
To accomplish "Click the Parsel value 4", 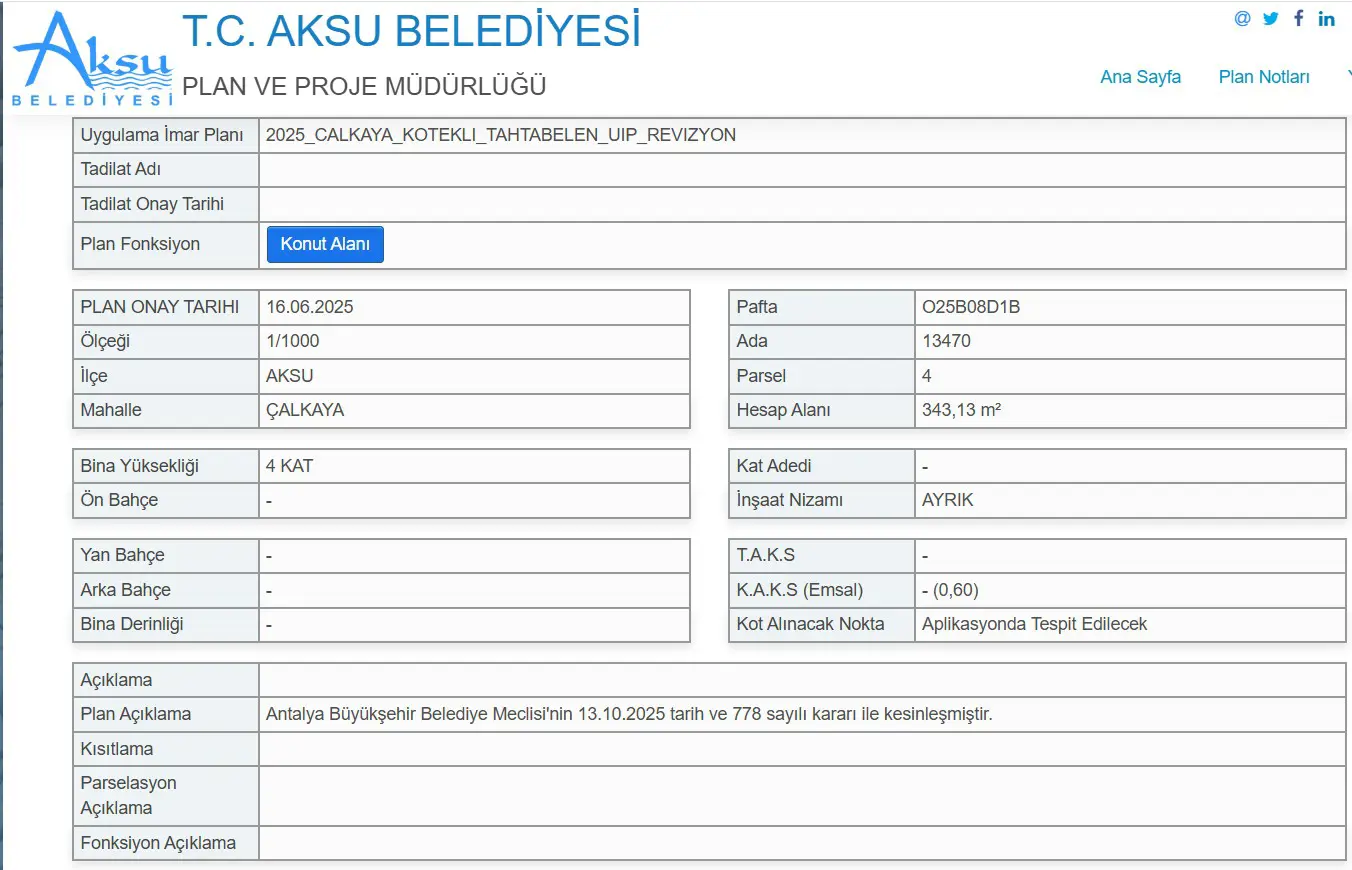I will pyautogui.click(x=927, y=376).
